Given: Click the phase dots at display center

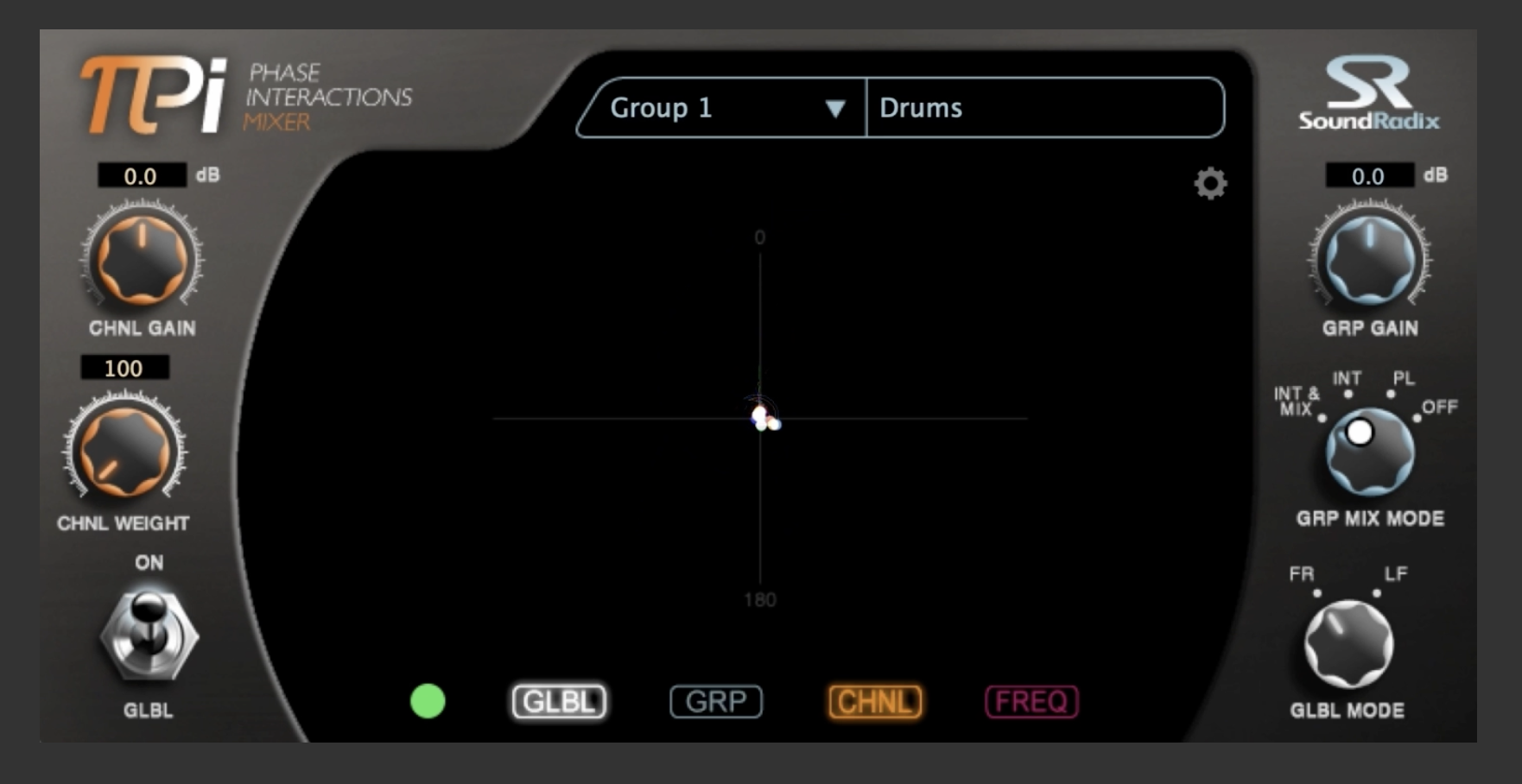Looking at the screenshot, I should [x=764, y=419].
